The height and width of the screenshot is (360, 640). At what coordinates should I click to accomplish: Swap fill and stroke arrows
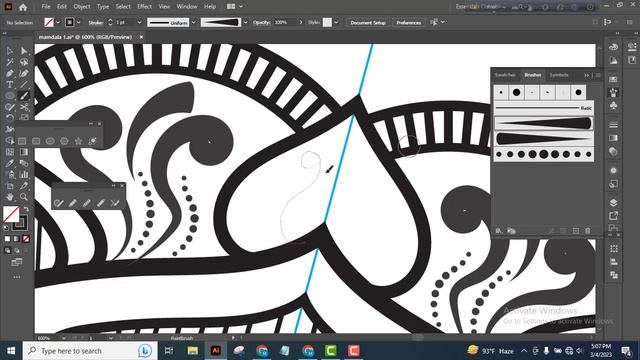tap(27, 209)
